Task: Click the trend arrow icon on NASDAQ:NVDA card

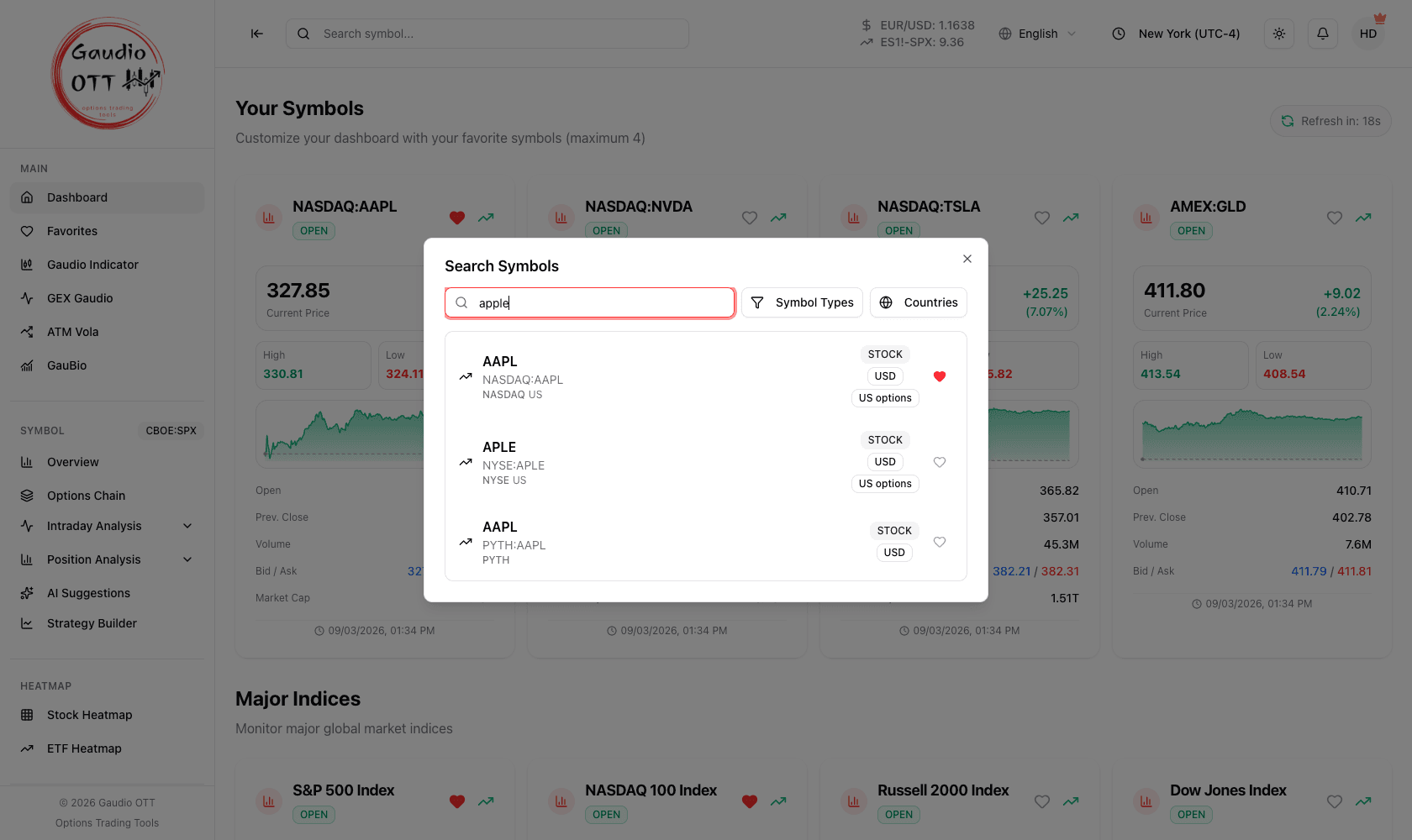Action: click(778, 218)
